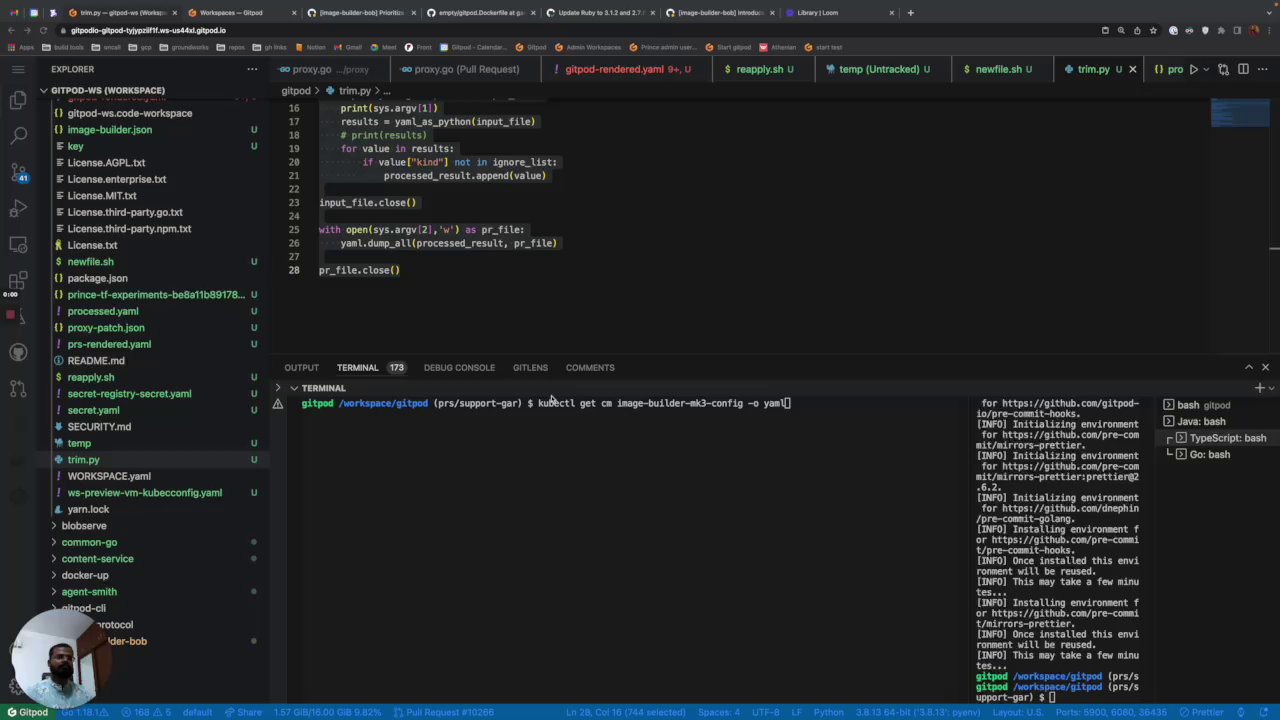Open a new browser tab

pos(910,13)
